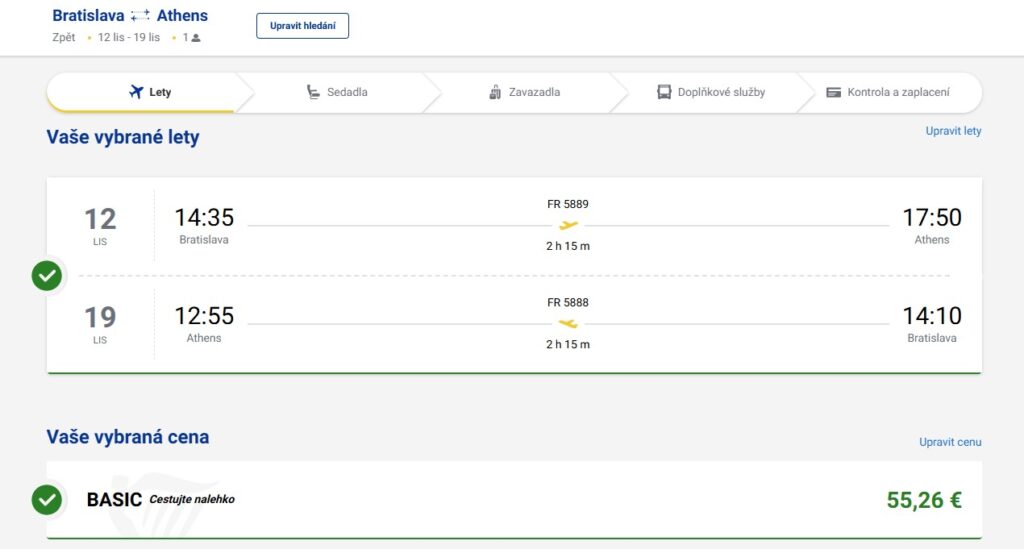Click the luggage icon beside Zavazadla

point(495,92)
